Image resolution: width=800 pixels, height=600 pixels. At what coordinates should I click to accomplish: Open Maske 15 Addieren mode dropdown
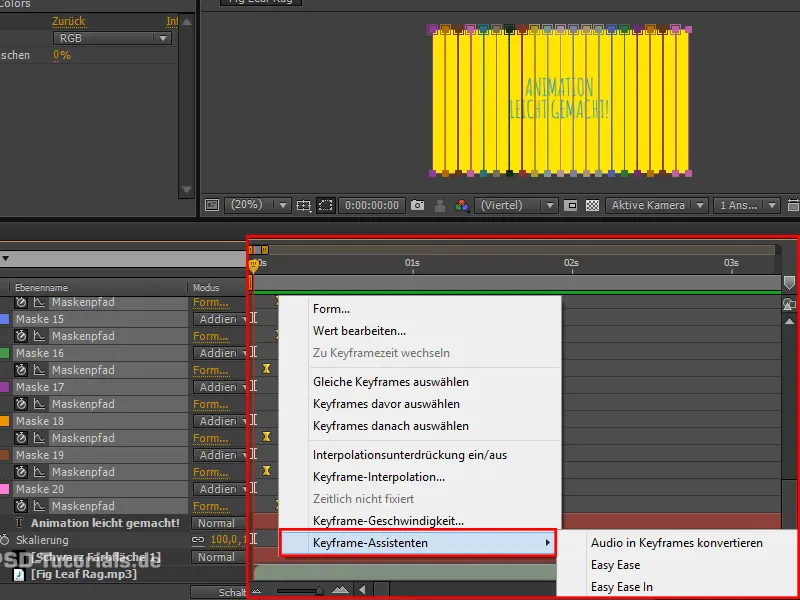click(x=219, y=319)
